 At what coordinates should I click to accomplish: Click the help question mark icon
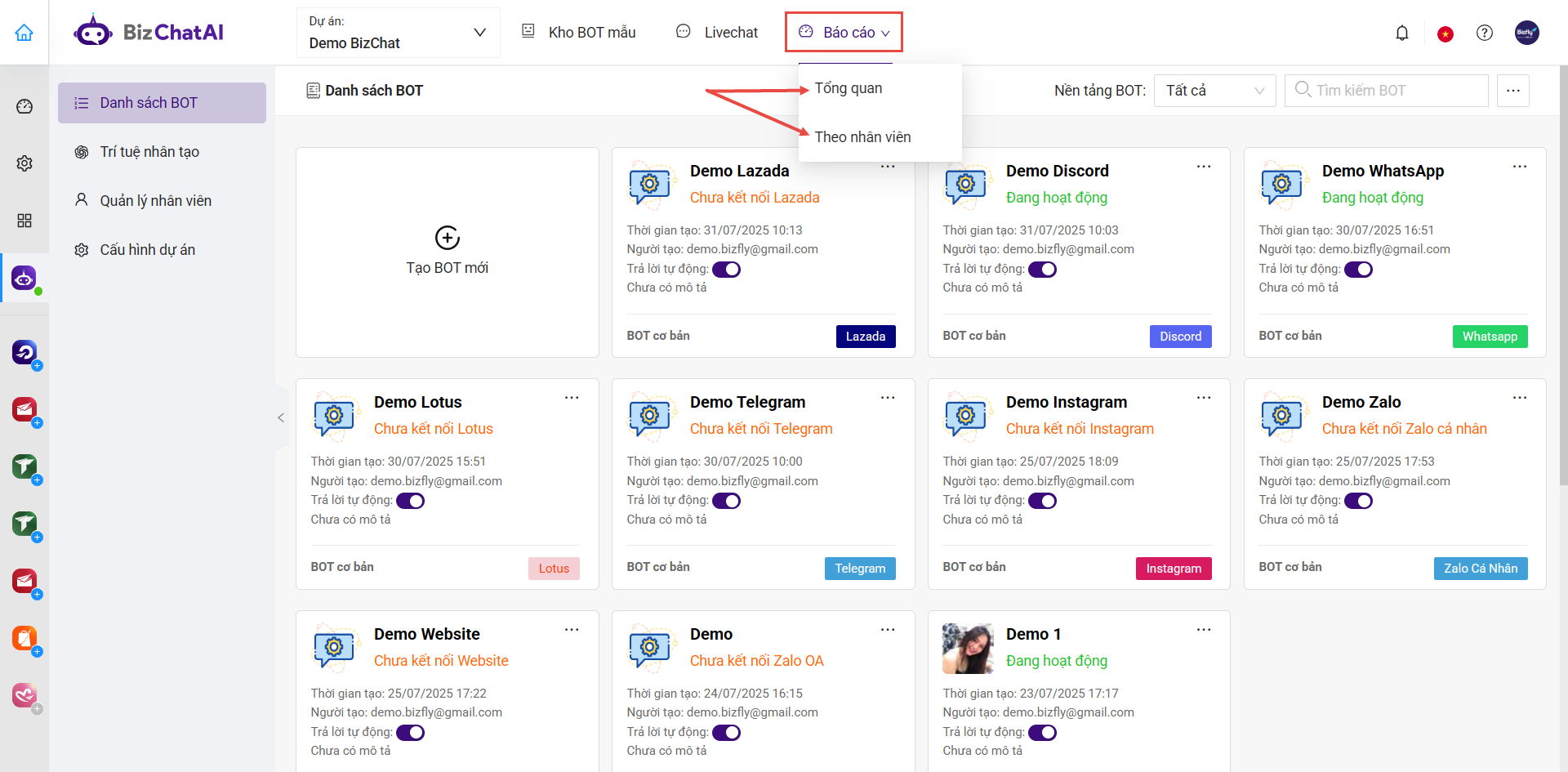(x=1485, y=33)
